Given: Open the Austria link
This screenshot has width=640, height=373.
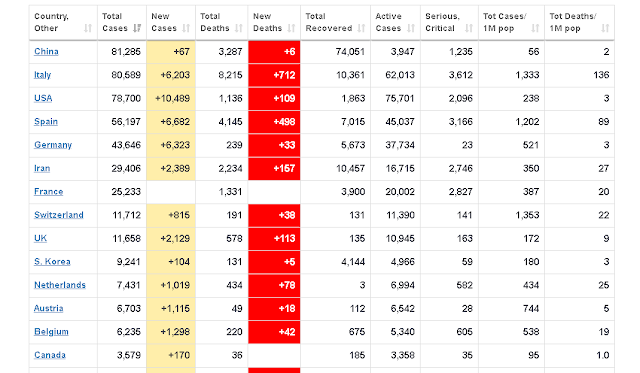Looking at the screenshot, I should [49, 308].
